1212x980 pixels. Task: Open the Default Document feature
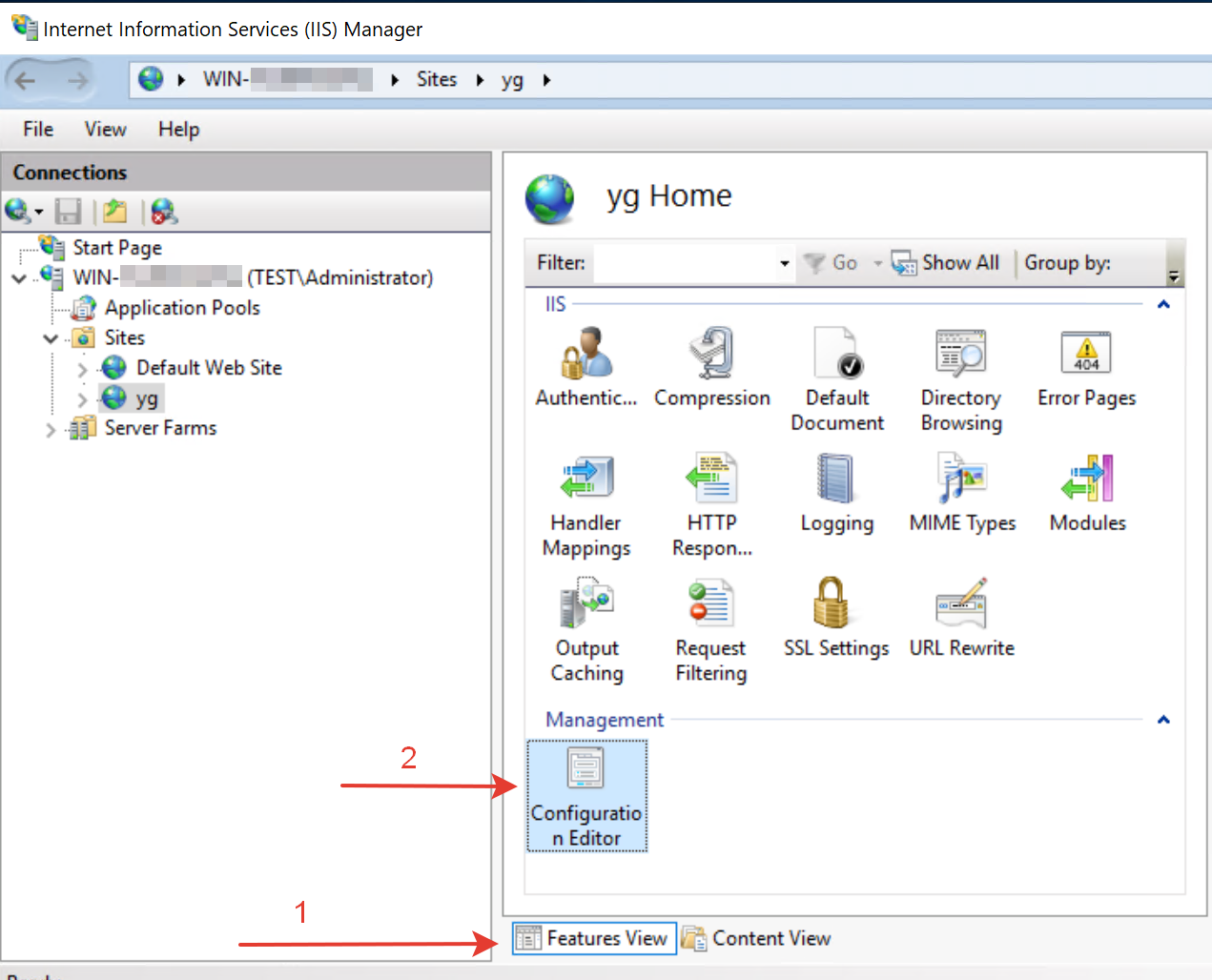pos(837,380)
